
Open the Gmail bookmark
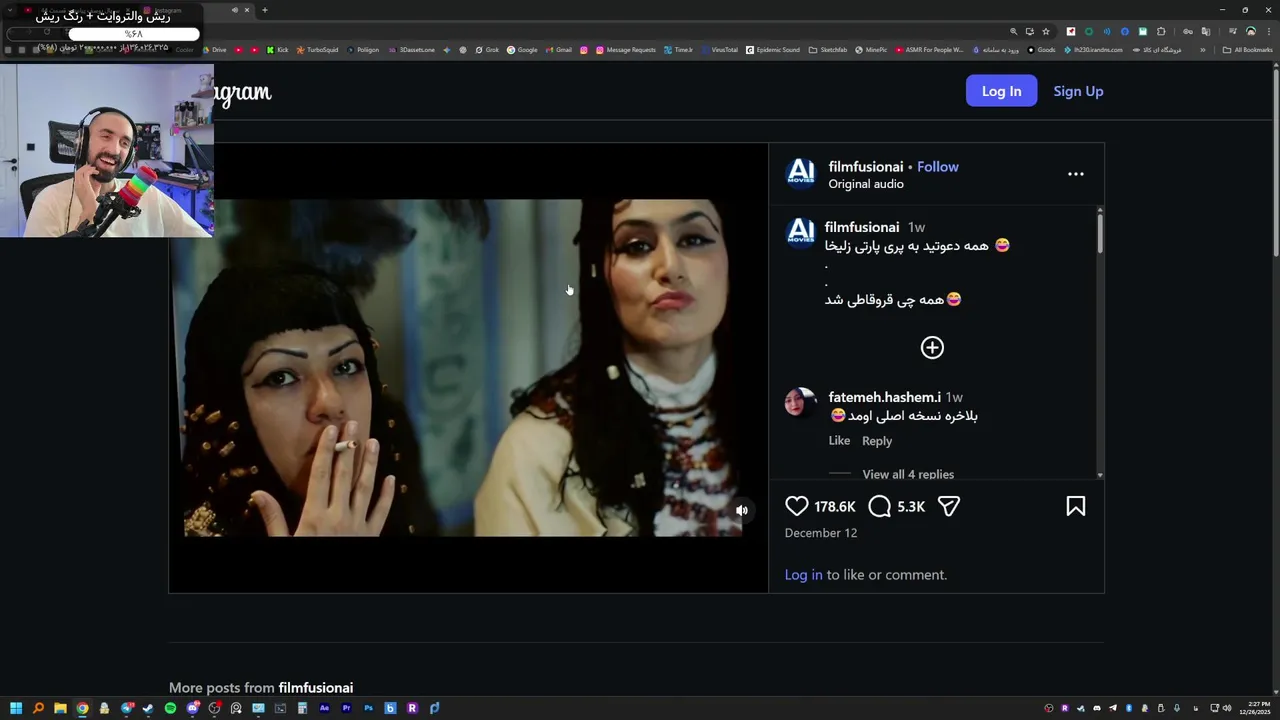[x=559, y=50]
